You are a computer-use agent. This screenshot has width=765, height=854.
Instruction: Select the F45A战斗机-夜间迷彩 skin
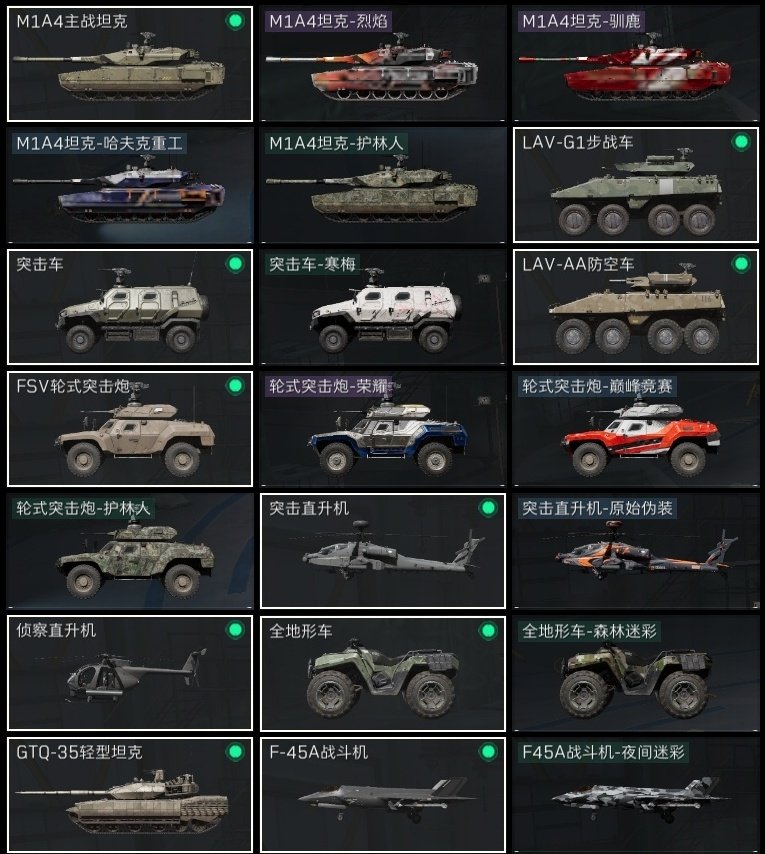pos(635,795)
